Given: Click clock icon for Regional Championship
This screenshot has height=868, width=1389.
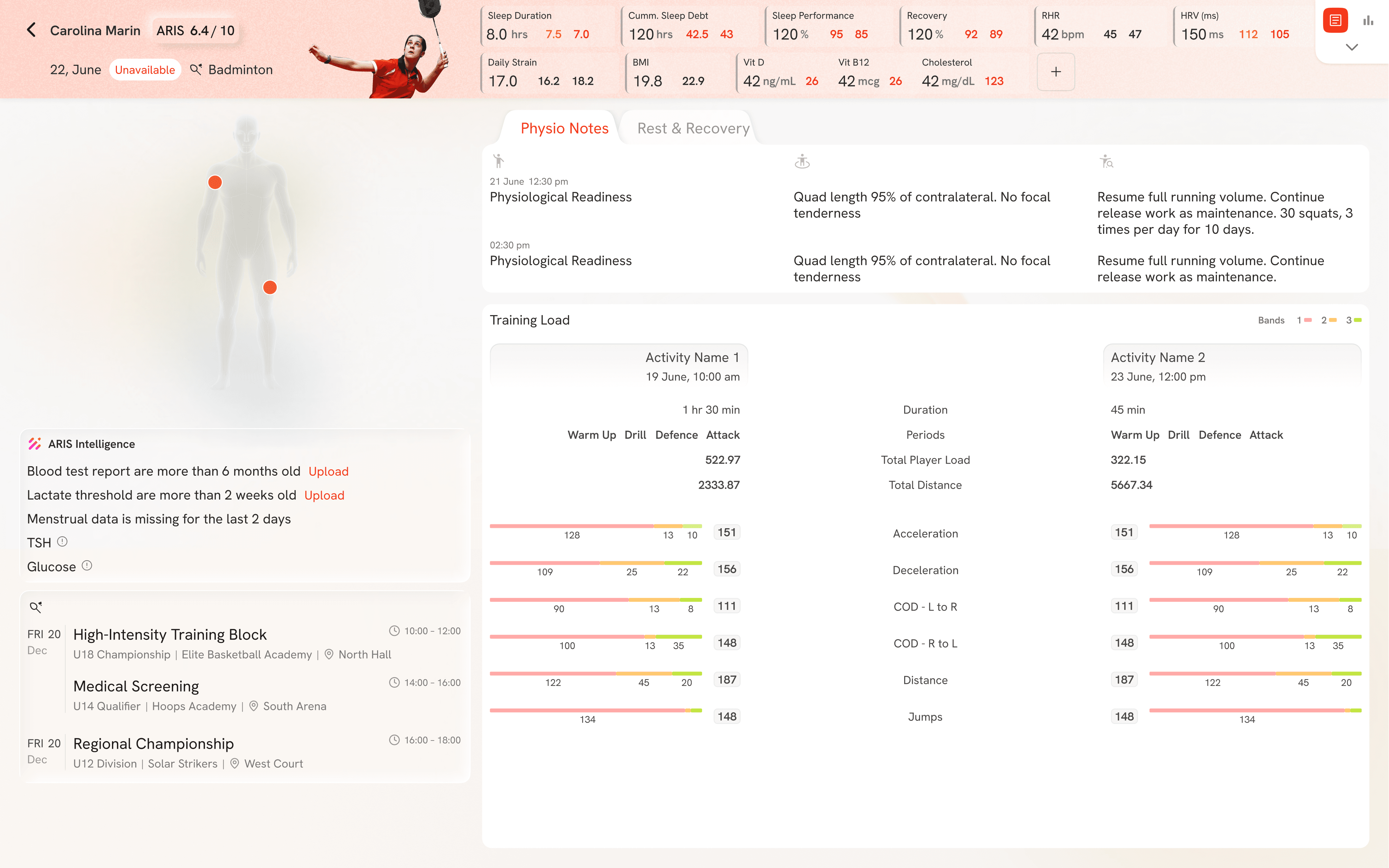Looking at the screenshot, I should [394, 740].
